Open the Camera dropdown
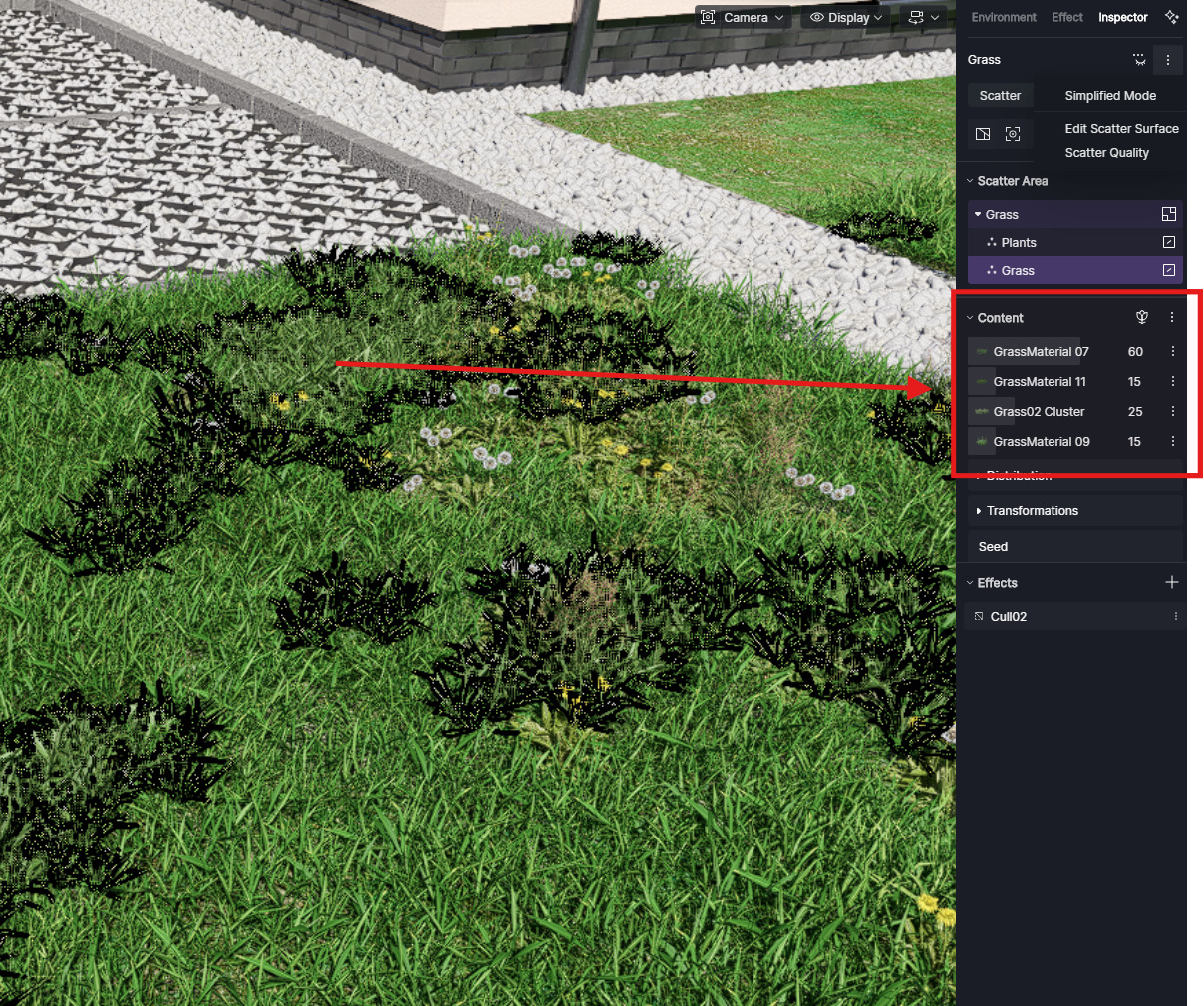 [x=744, y=18]
